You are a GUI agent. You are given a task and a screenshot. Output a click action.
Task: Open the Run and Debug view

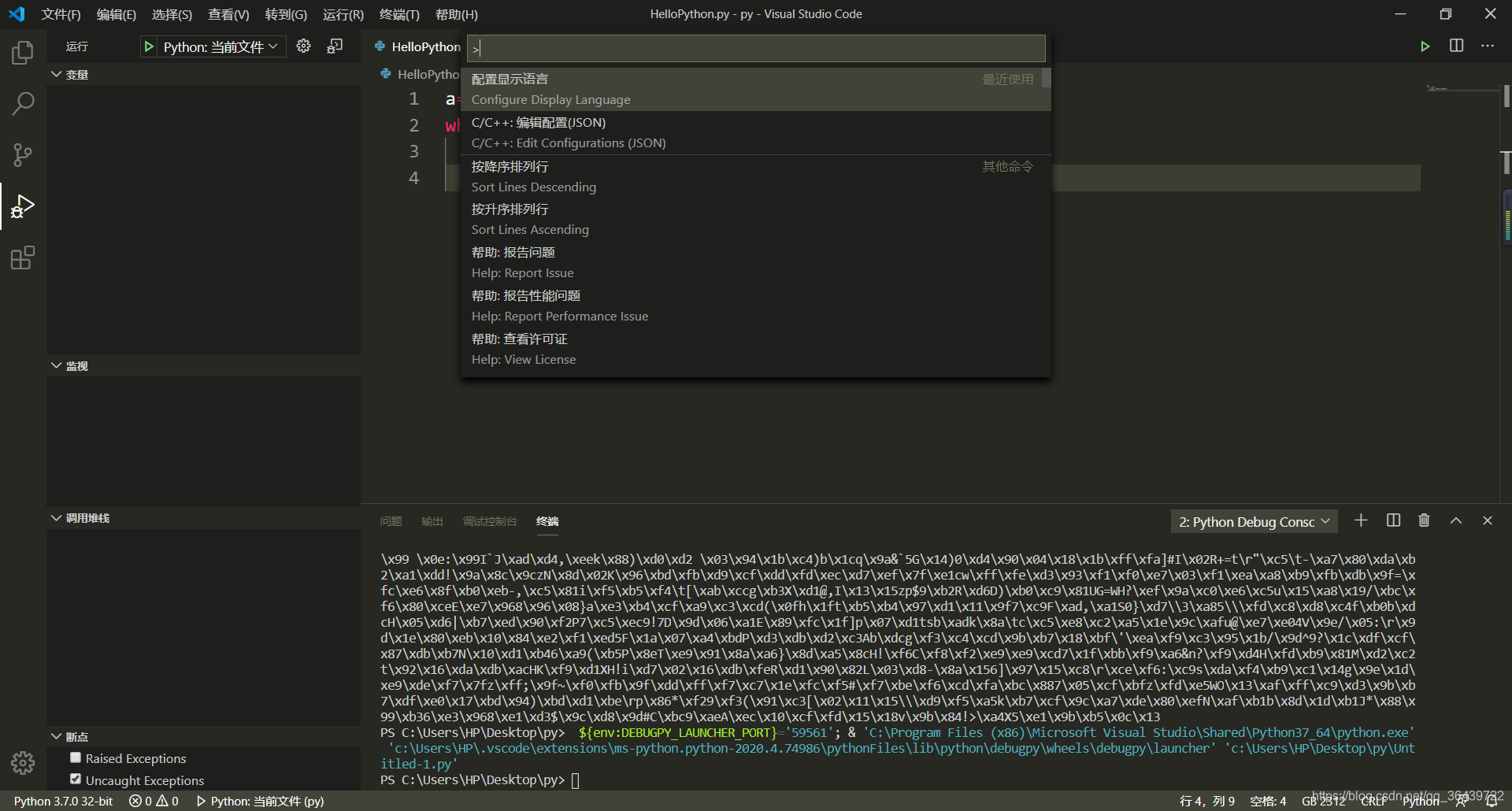point(23,206)
